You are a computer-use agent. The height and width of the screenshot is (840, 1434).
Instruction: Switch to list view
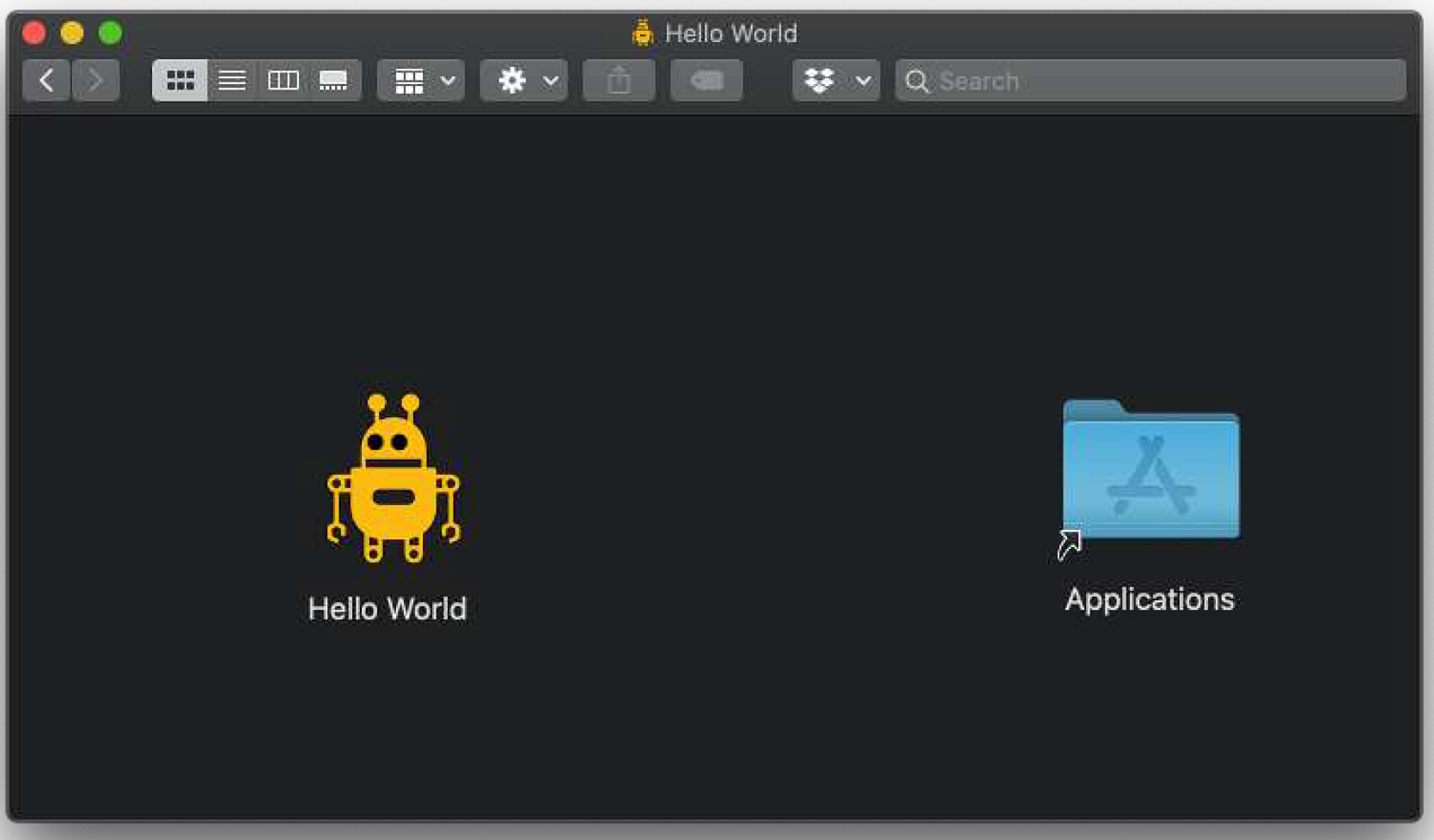231,81
